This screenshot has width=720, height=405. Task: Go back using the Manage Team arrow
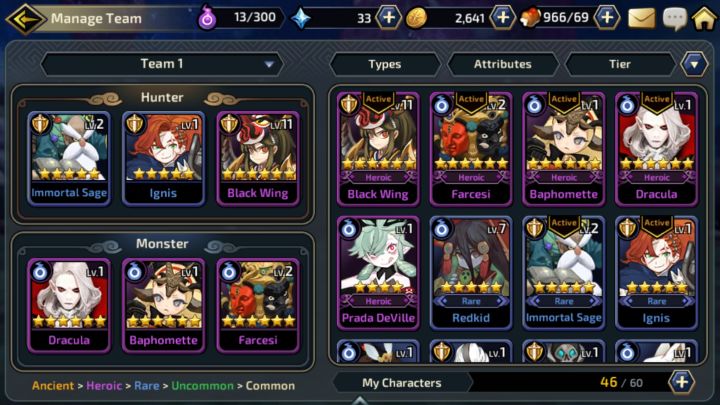pos(26,18)
